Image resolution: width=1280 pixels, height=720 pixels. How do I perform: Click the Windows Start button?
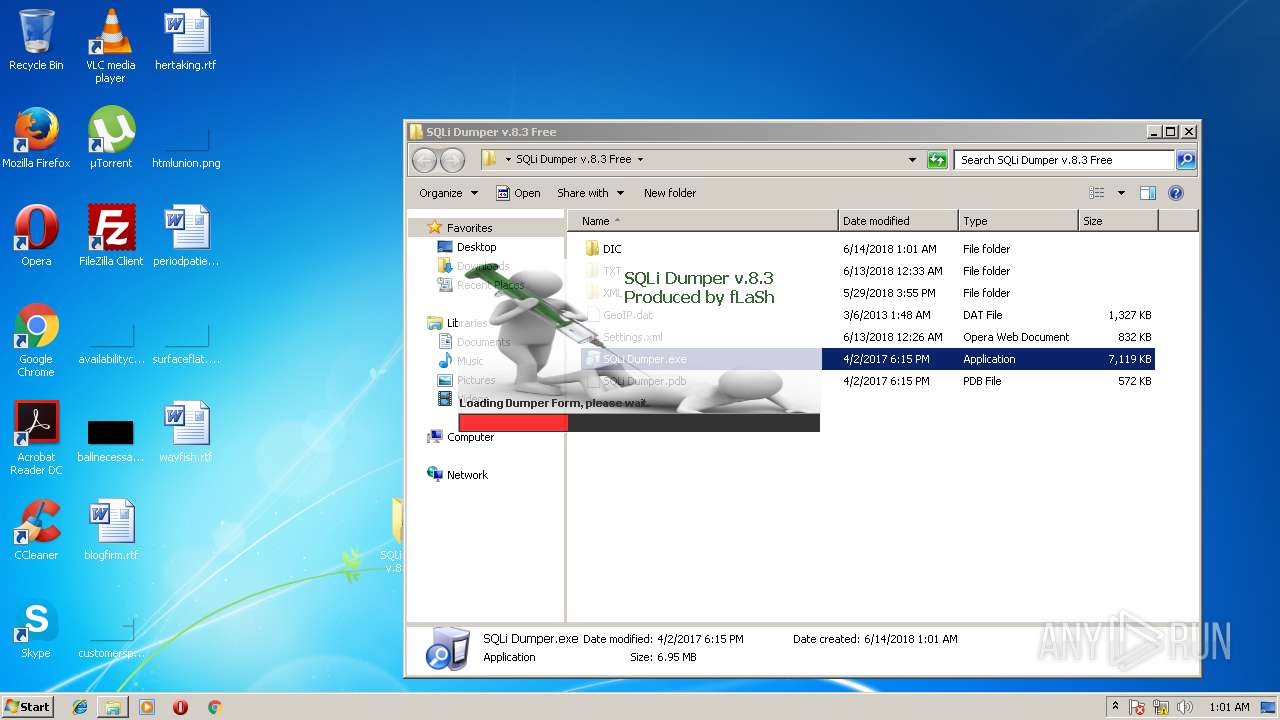[27, 707]
